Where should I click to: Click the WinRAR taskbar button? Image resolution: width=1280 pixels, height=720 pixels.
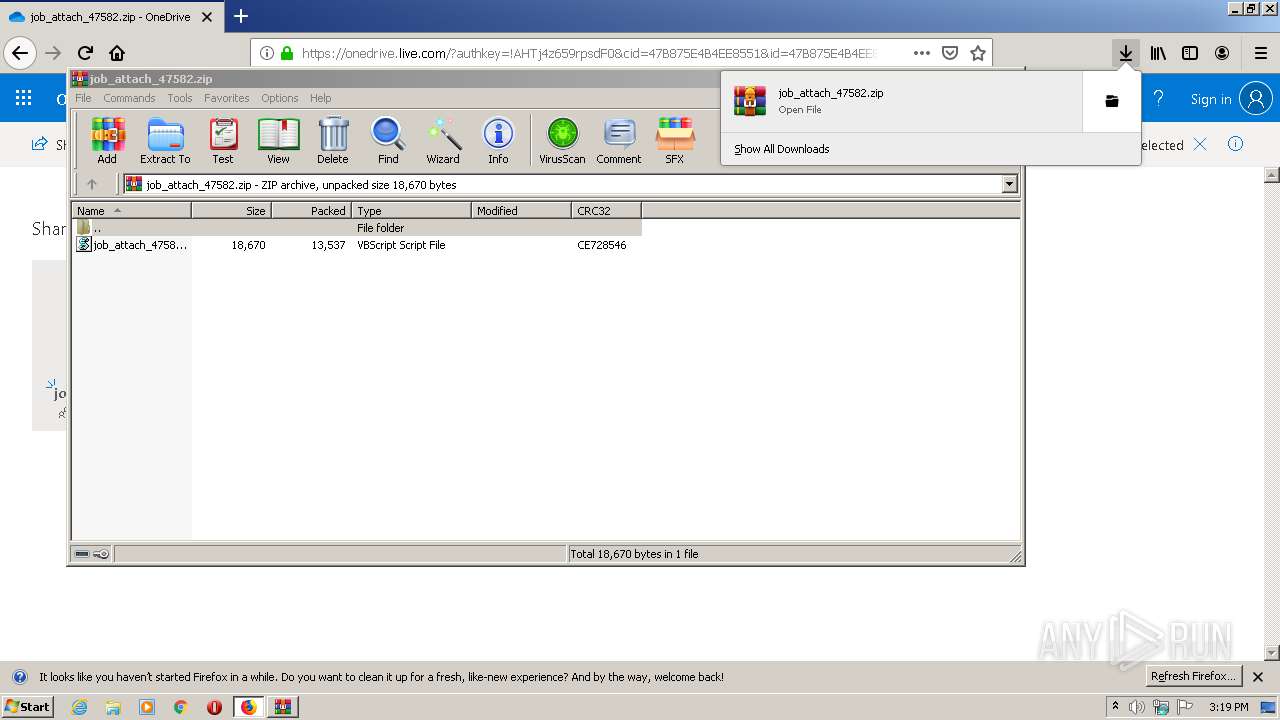coord(283,706)
